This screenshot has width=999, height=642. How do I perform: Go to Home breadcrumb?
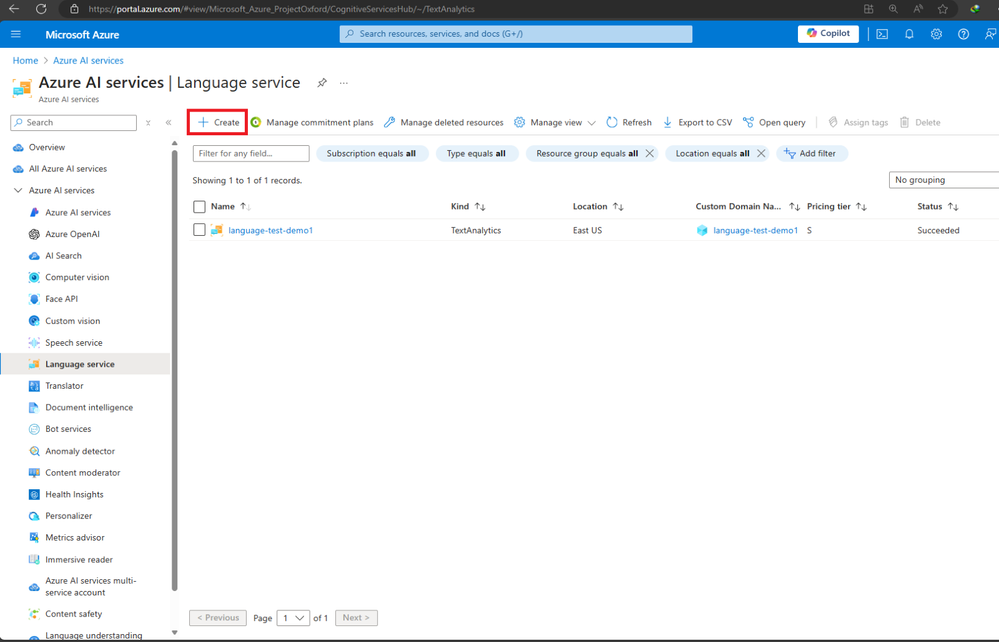point(25,61)
